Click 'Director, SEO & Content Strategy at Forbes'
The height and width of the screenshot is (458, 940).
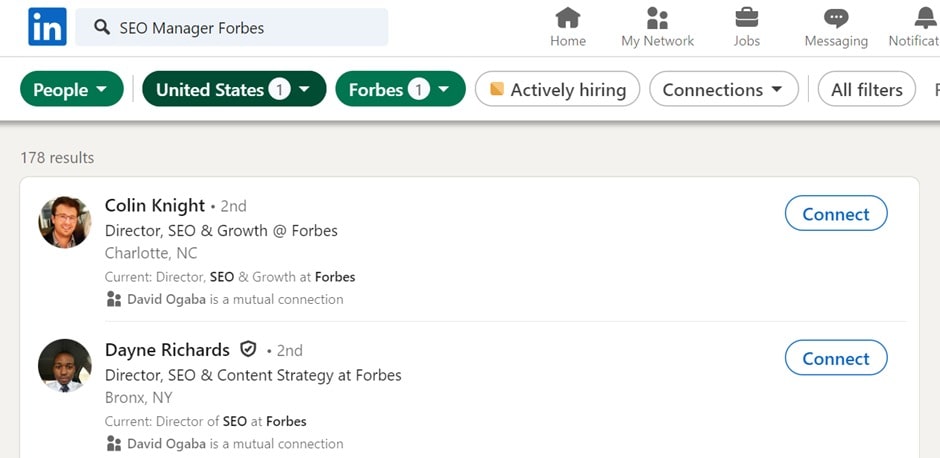pos(253,375)
